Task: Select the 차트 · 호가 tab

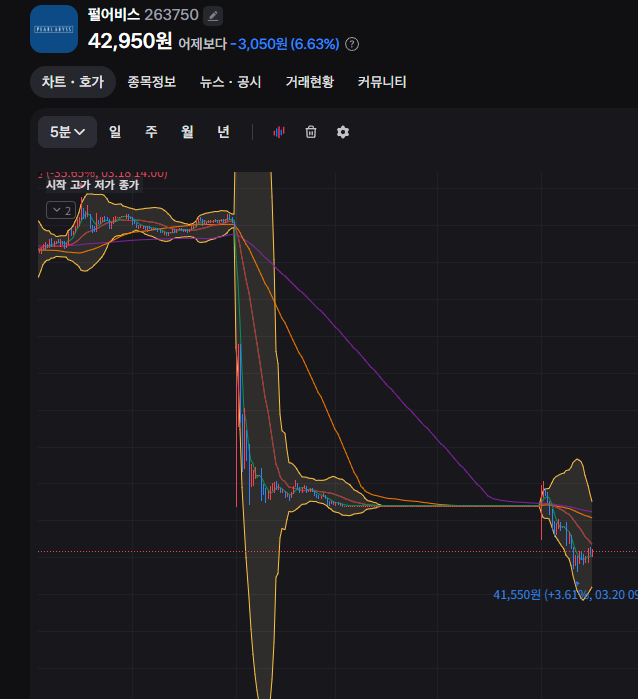Action: pyautogui.click(x=73, y=82)
